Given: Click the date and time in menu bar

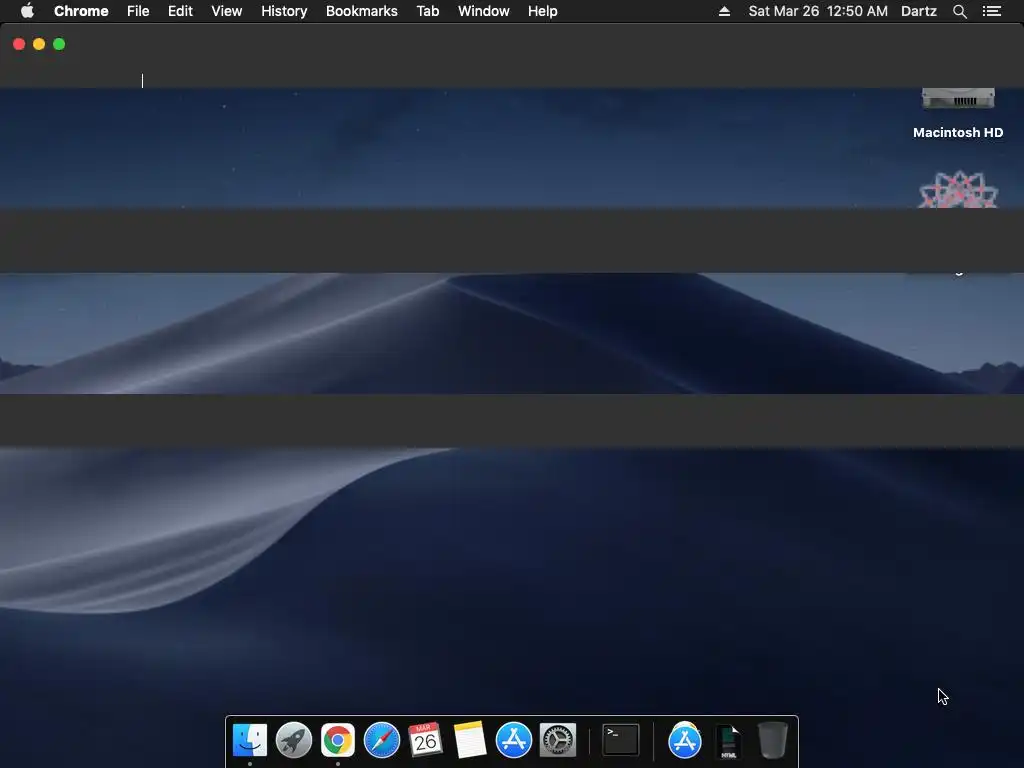Looking at the screenshot, I should pos(818,11).
